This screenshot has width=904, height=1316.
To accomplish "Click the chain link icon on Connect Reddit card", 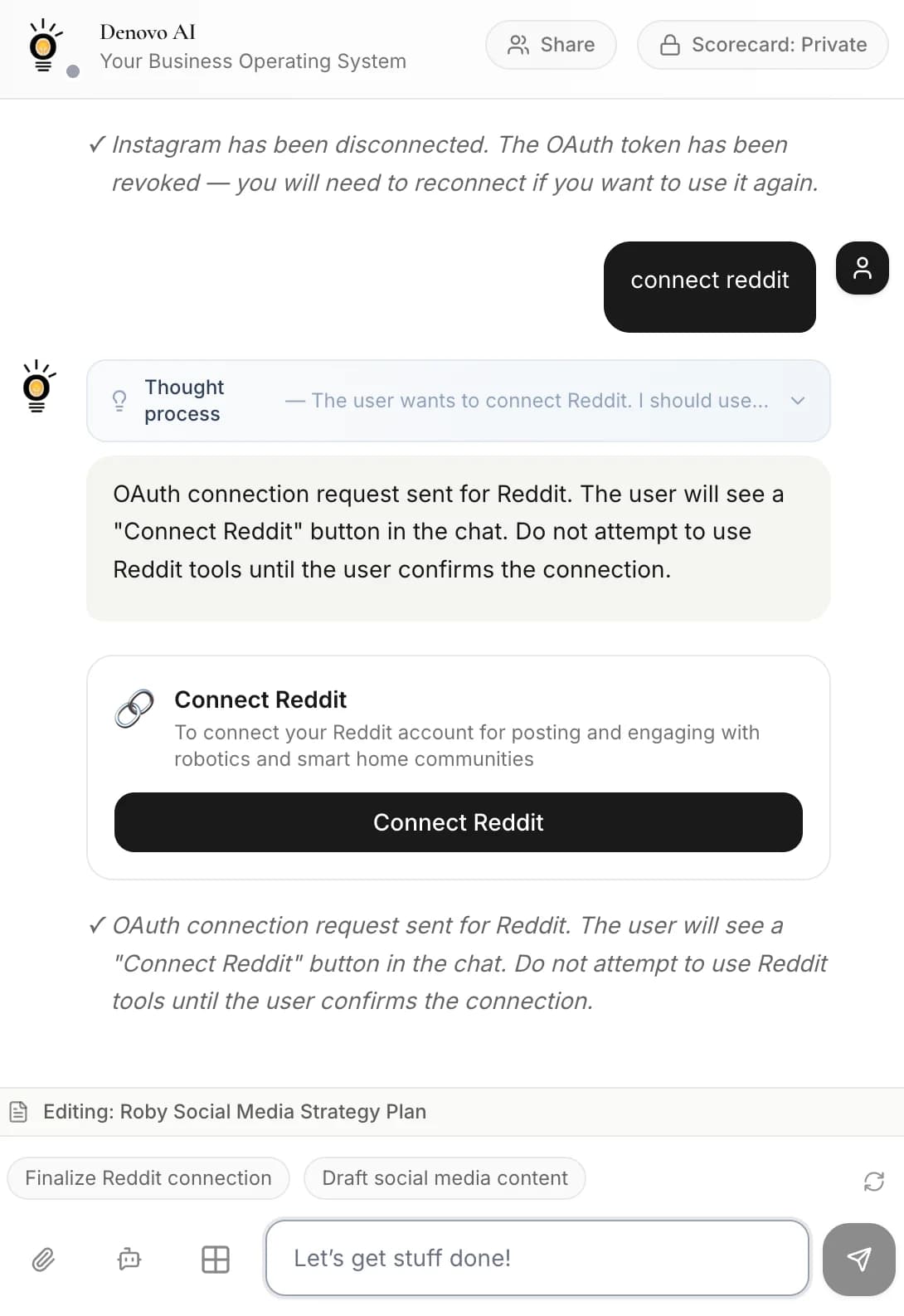I will point(133,709).
